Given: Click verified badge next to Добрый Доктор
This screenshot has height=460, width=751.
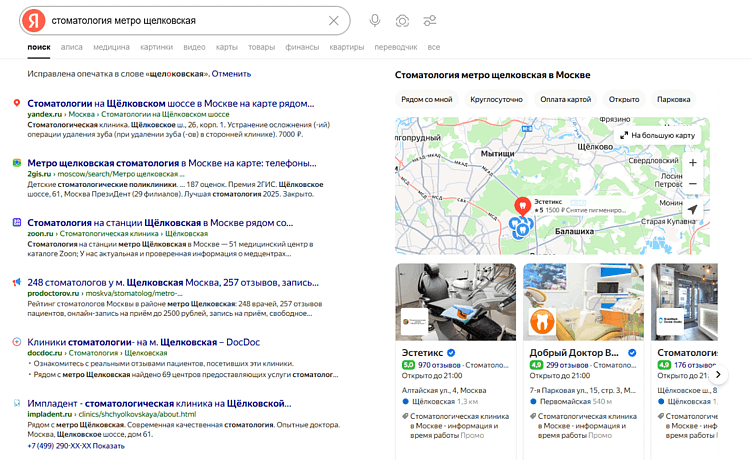Looking at the screenshot, I should [632, 353].
